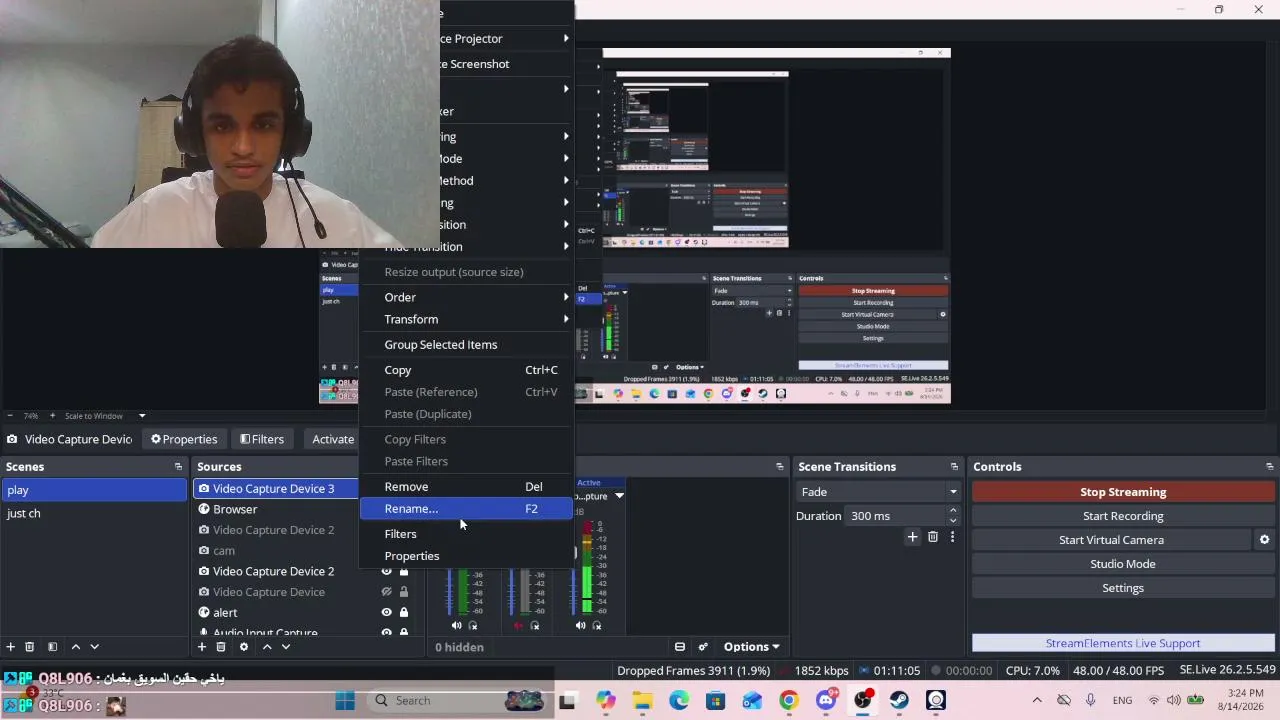This screenshot has width=1280, height=720.
Task: Move source up with Sources up arrow
Action: pos(267,647)
